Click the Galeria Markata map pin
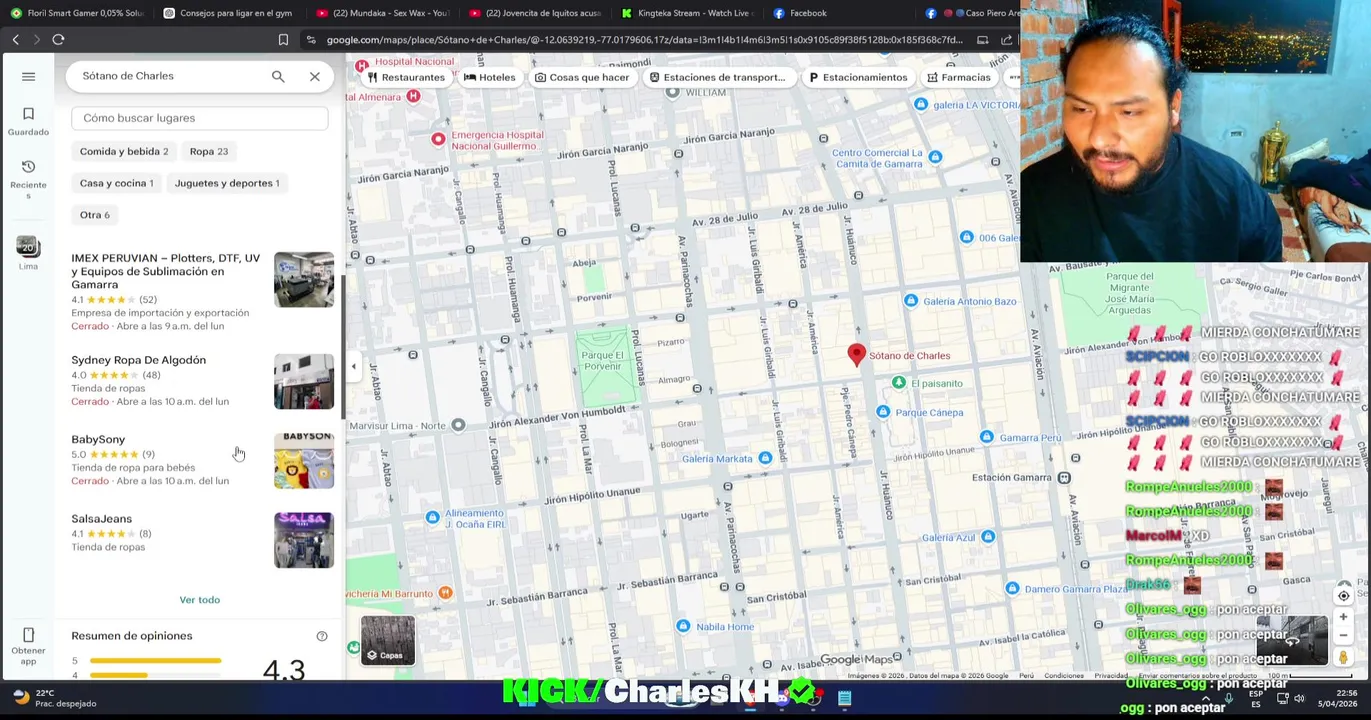The width and height of the screenshot is (1371, 720). [x=765, y=458]
